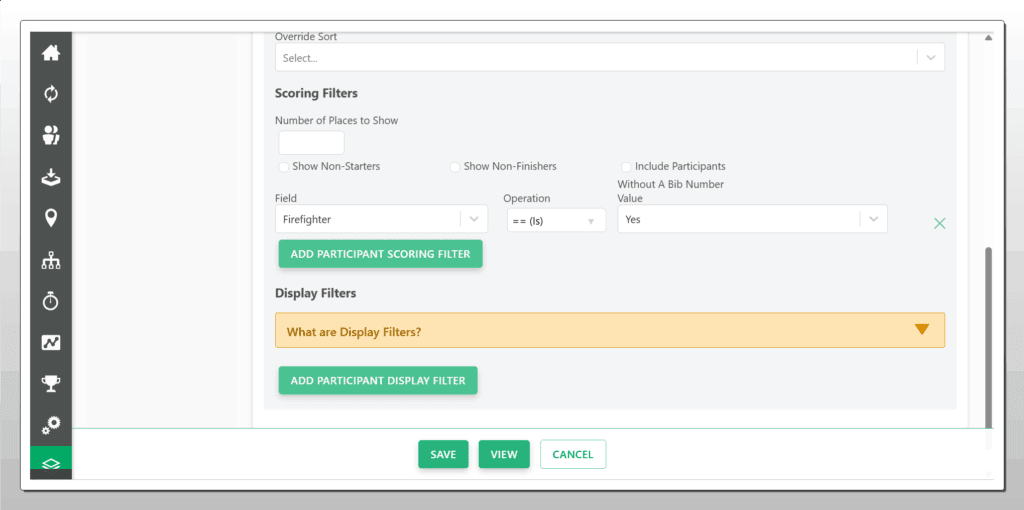The image size is (1024, 510).
Task: Click the trophy results sidebar icon
Action: coord(51,383)
